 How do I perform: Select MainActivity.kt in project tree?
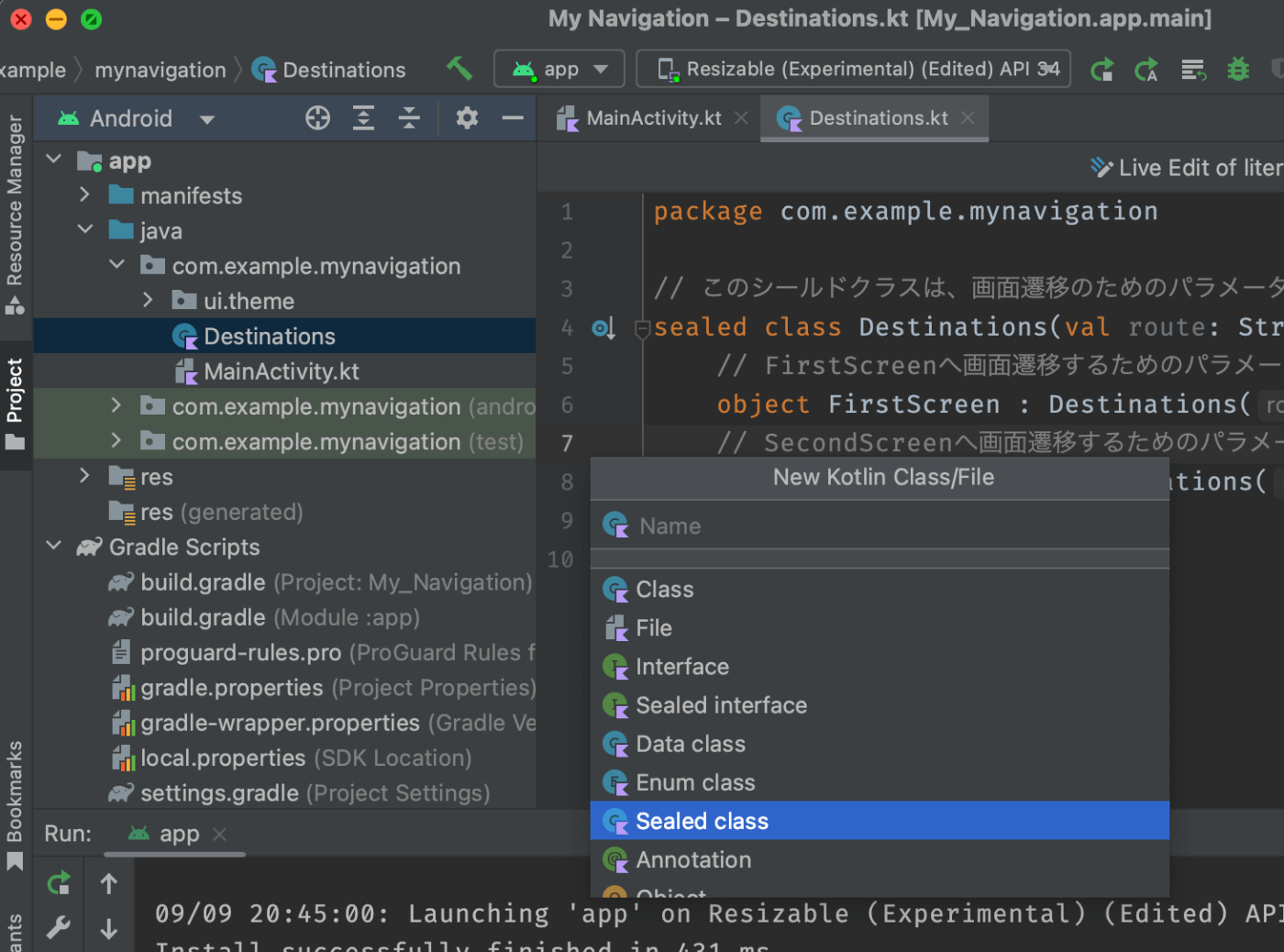click(x=284, y=371)
